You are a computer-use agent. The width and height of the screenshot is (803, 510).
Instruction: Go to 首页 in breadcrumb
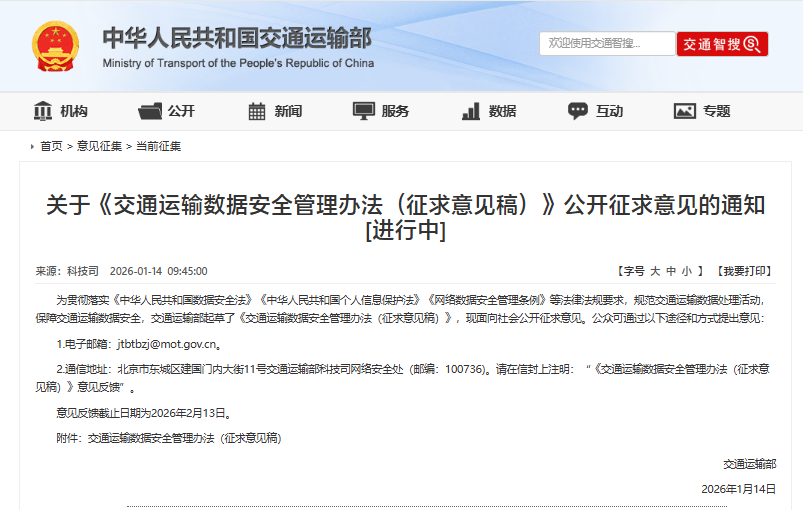pos(51,146)
